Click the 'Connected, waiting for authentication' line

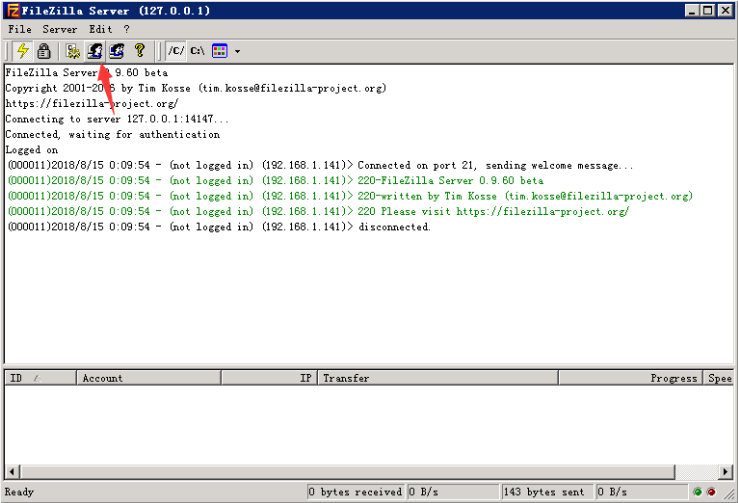(x=112, y=135)
